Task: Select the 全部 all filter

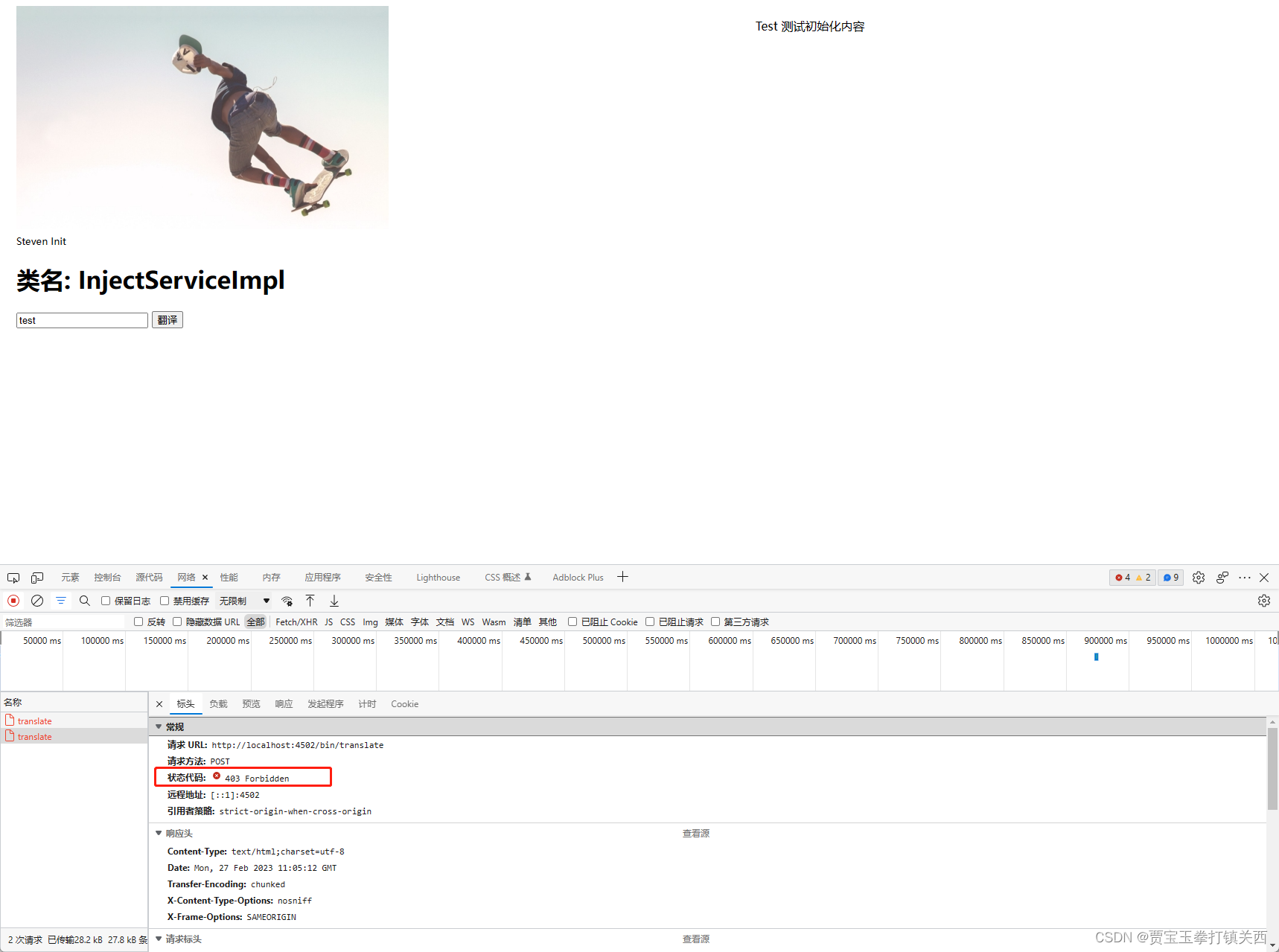Action: click(x=255, y=622)
